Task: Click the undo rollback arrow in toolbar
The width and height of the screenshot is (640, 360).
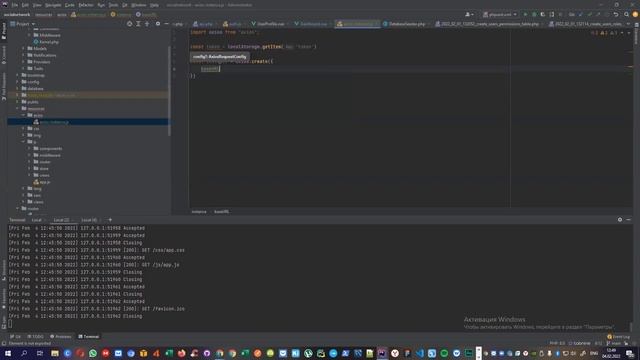Action: click(x=616, y=15)
